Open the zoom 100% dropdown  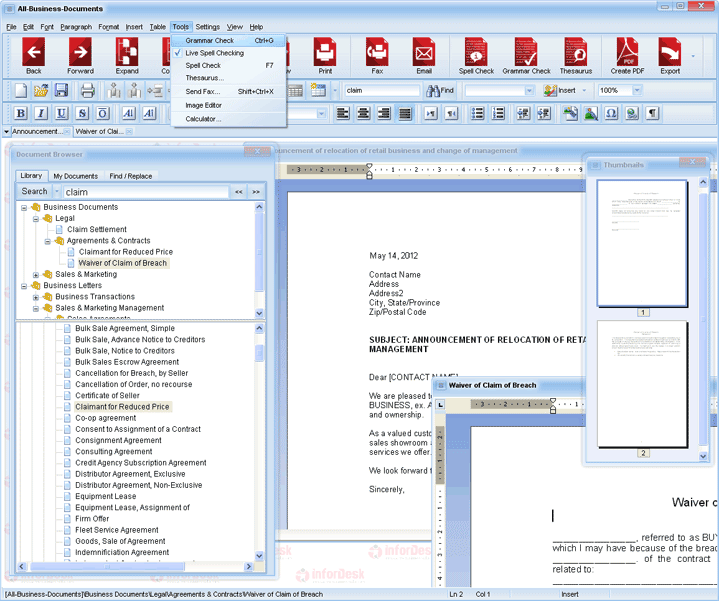click(x=637, y=90)
